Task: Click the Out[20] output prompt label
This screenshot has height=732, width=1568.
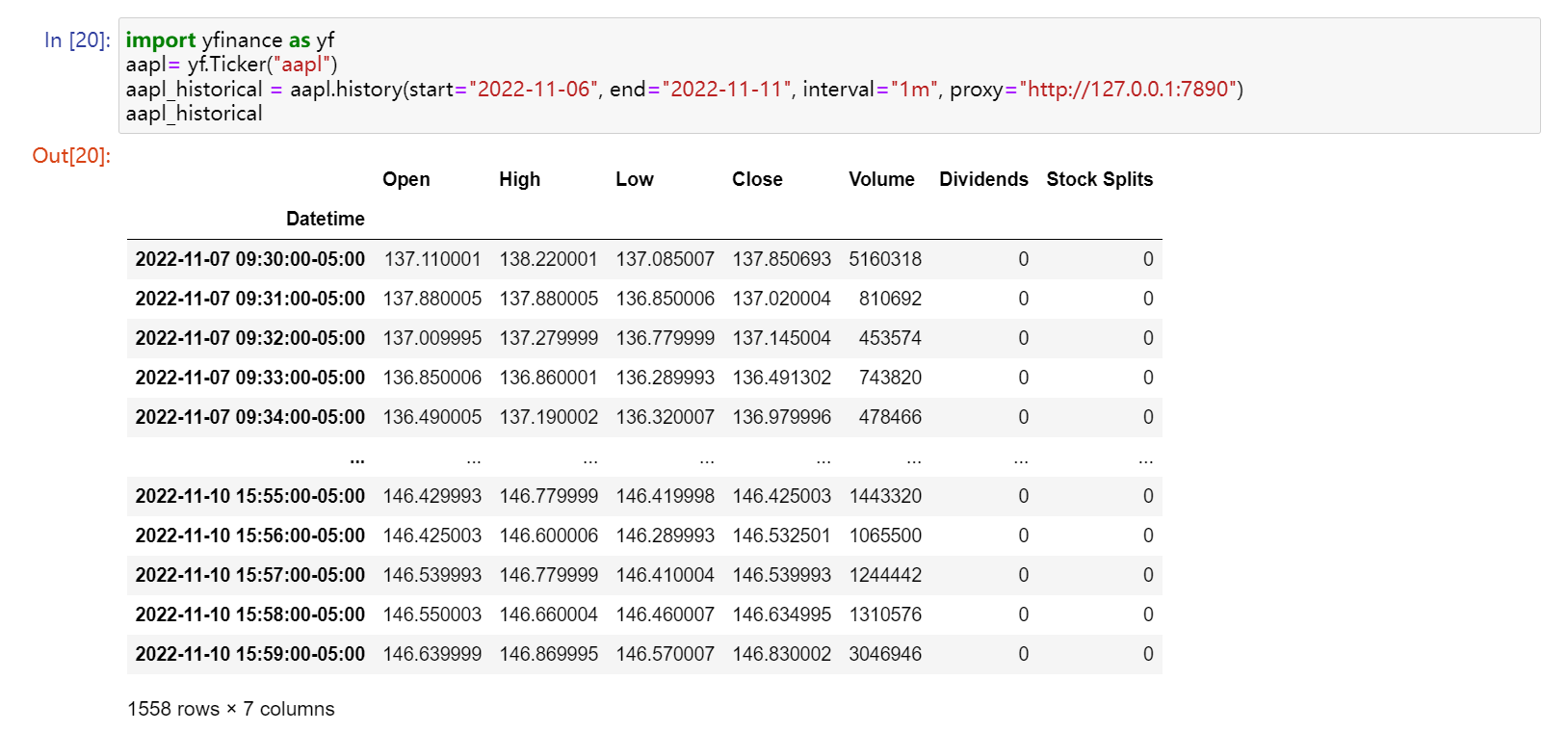Action: (x=71, y=156)
